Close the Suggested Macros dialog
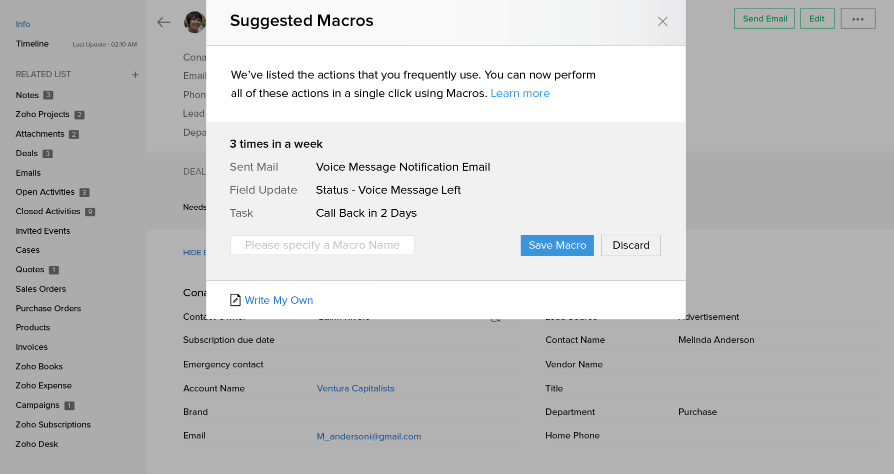 (662, 21)
